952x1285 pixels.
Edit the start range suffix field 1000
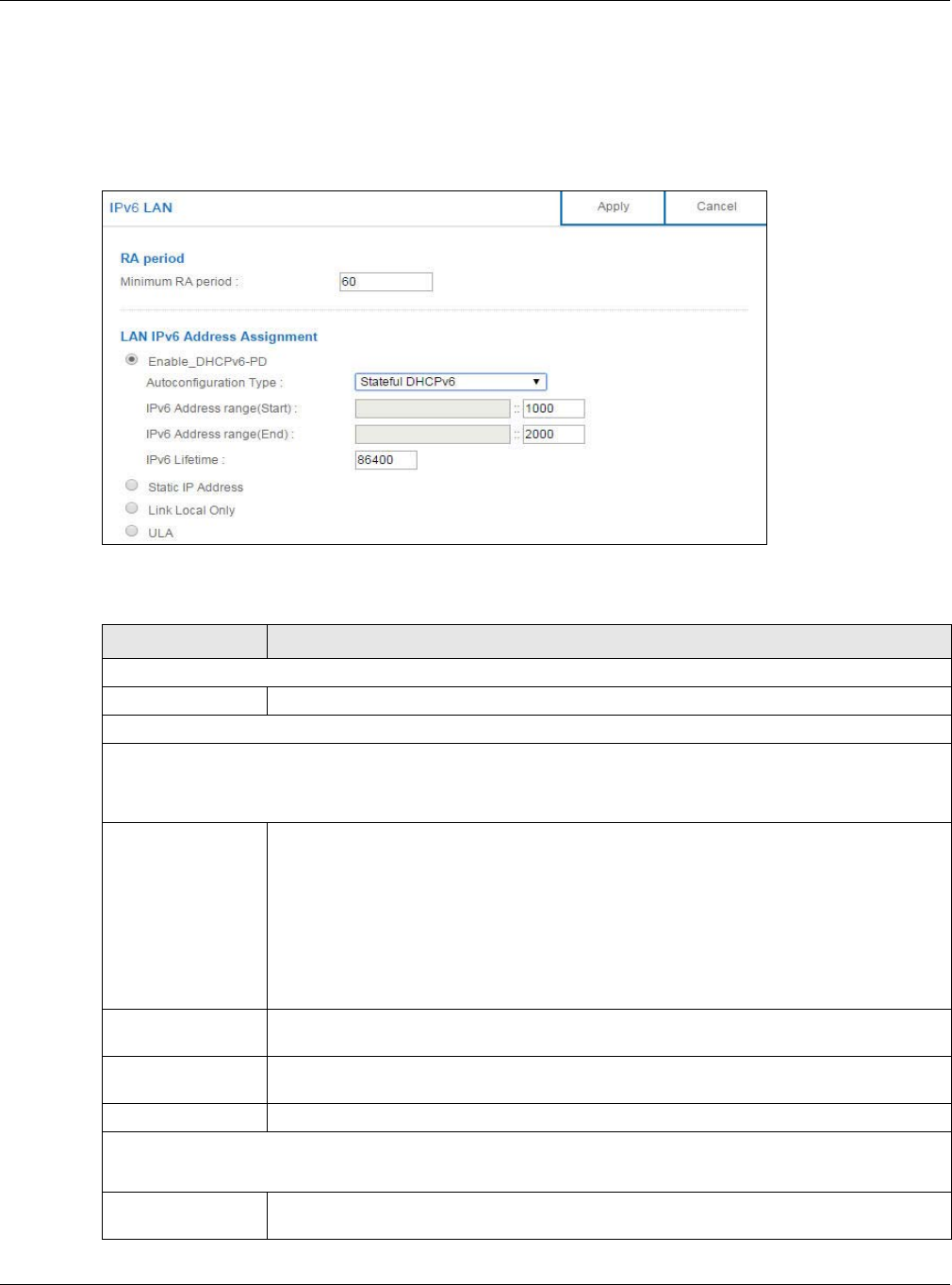pos(553,408)
